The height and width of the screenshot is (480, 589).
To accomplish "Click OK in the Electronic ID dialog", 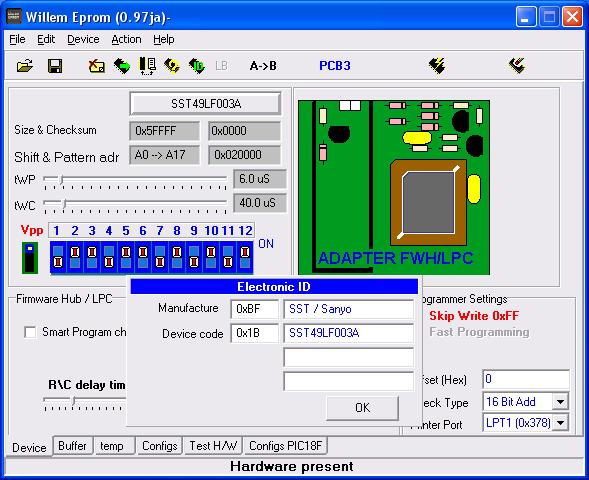I will click(362, 408).
